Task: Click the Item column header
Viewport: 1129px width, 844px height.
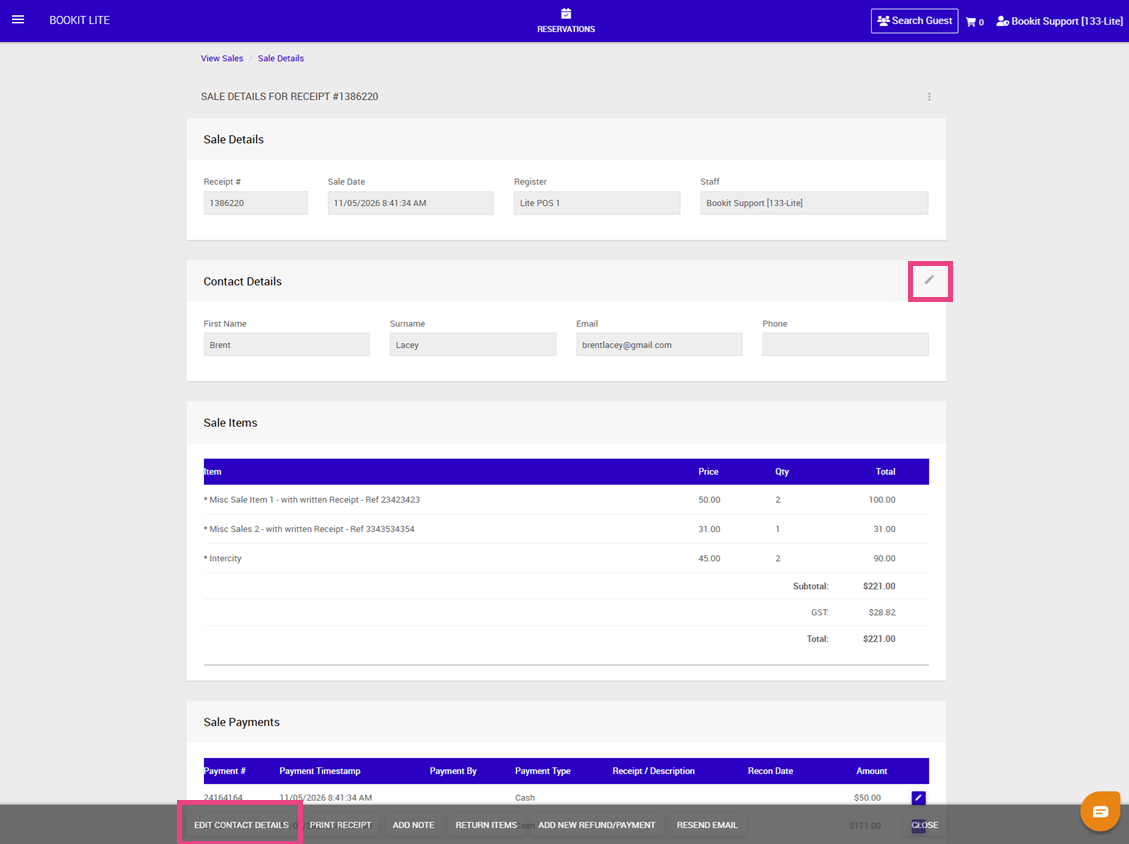Action: pos(212,472)
